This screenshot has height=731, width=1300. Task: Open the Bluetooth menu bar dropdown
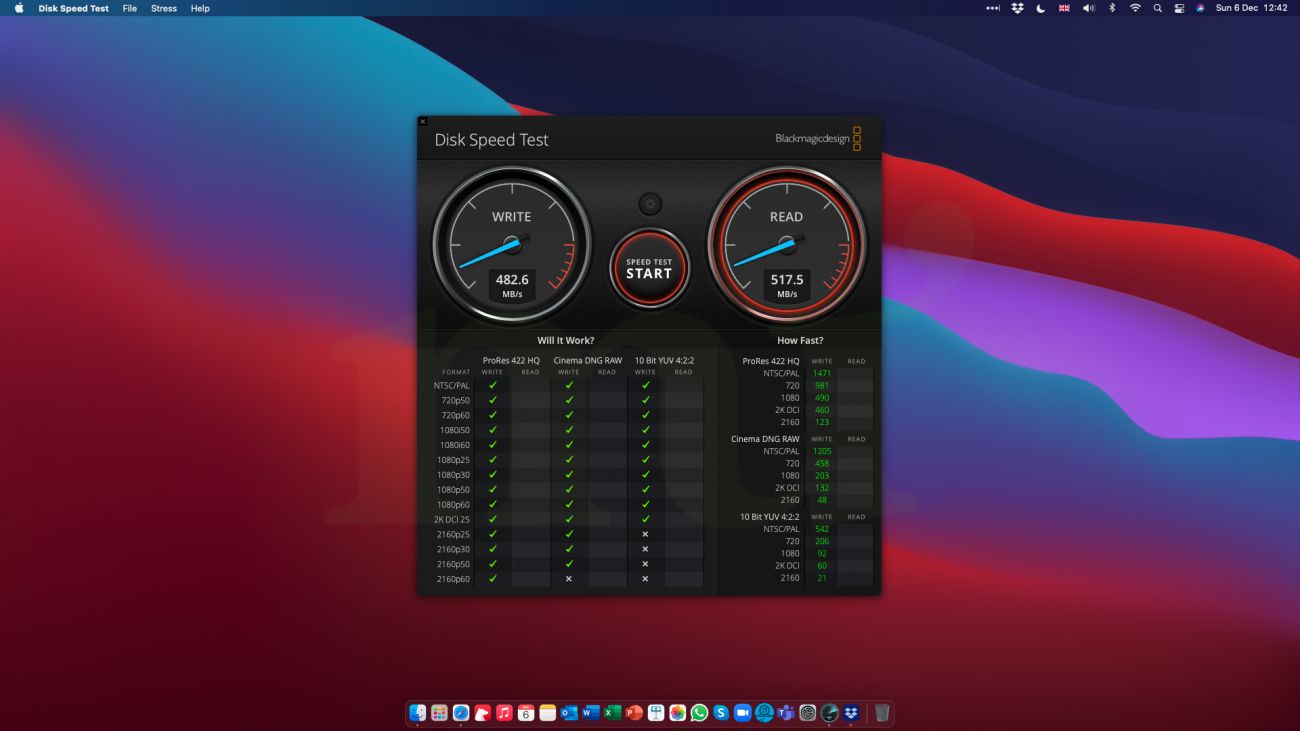tap(1112, 8)
